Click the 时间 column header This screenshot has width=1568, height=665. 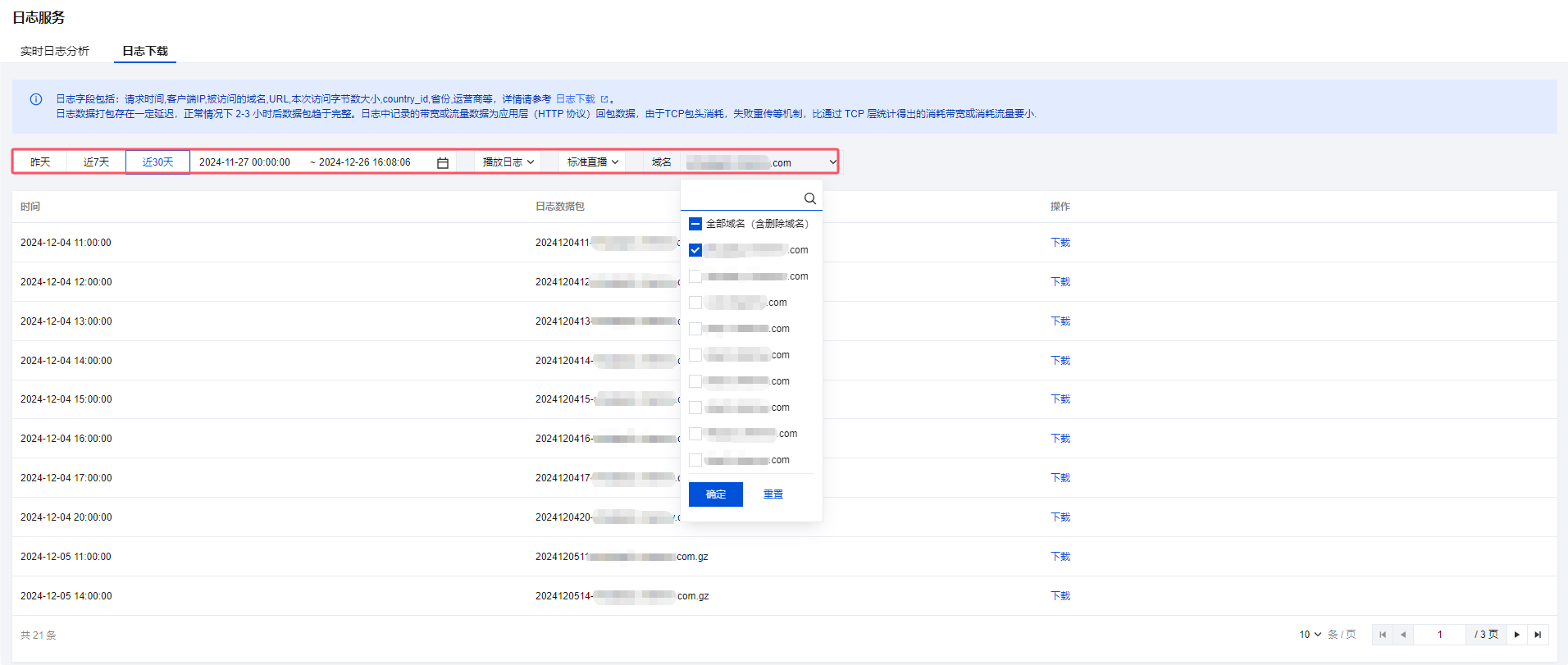(30, 207)
